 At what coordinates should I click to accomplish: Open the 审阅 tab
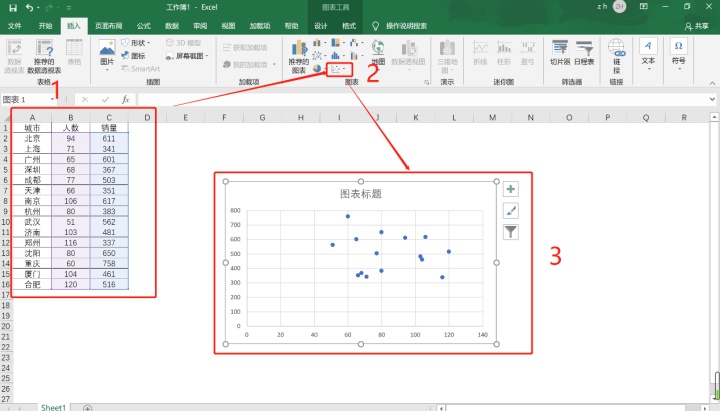[200, 26]
